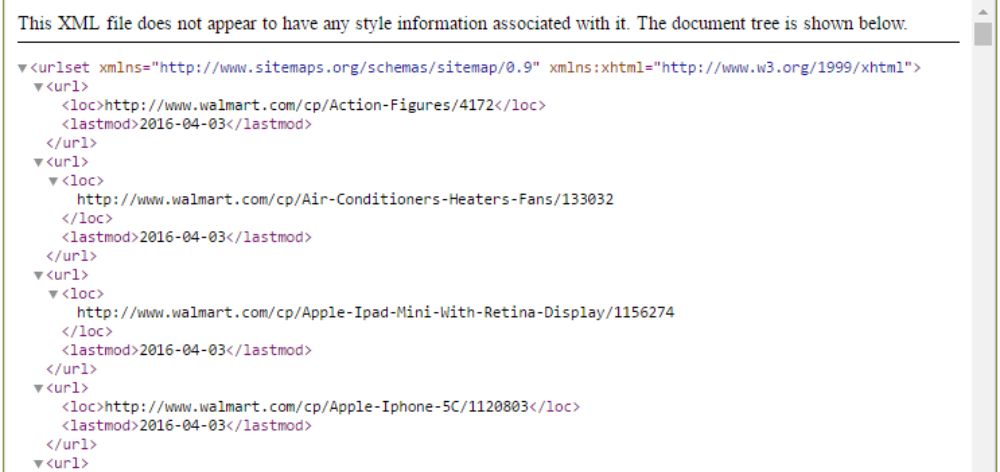Click the scrollbar track below the thumb
The width and height of the screenshot is (1000, 472).
pyautogui.click(x=983, y=255)
